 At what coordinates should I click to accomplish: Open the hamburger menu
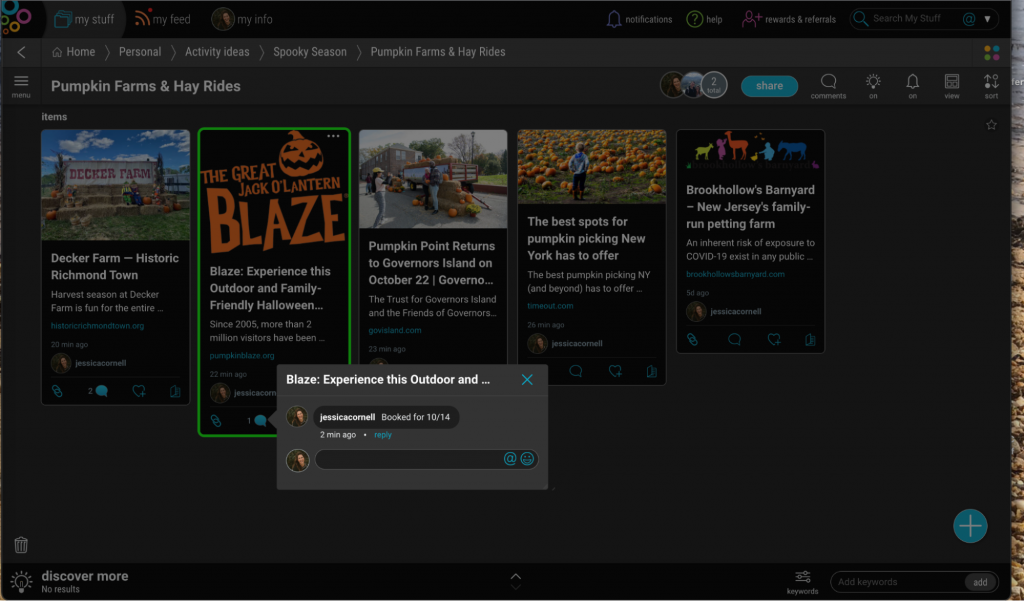click(21, 86)
